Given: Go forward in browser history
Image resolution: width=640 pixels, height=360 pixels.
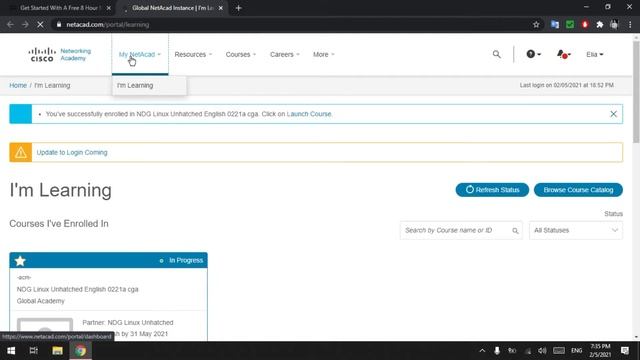Looking at the screenshot, I should click(25, 24).
